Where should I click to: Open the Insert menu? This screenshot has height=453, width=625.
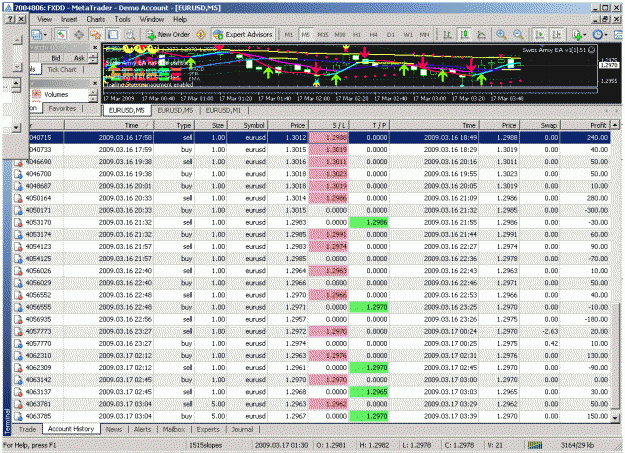point(69,19)
